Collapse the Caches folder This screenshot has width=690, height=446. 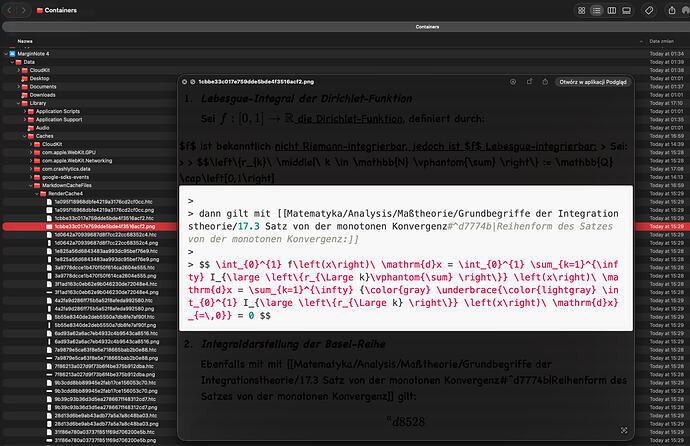(x=25, y=136)
